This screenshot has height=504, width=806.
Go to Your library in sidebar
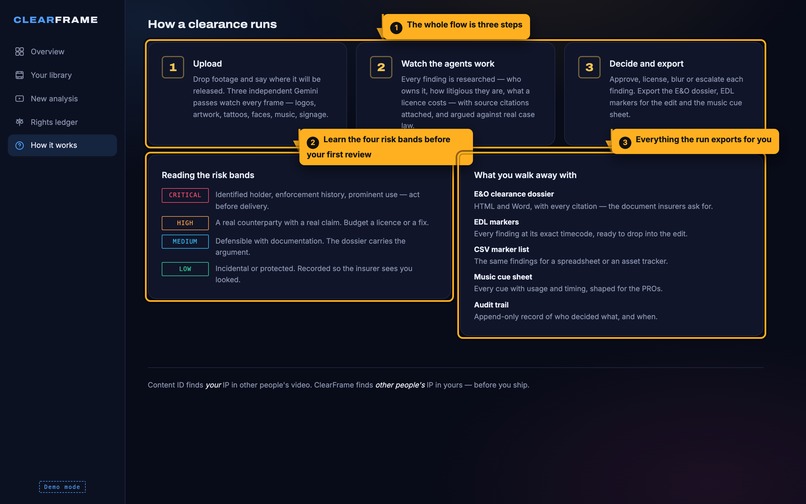[x=62, y=75]
